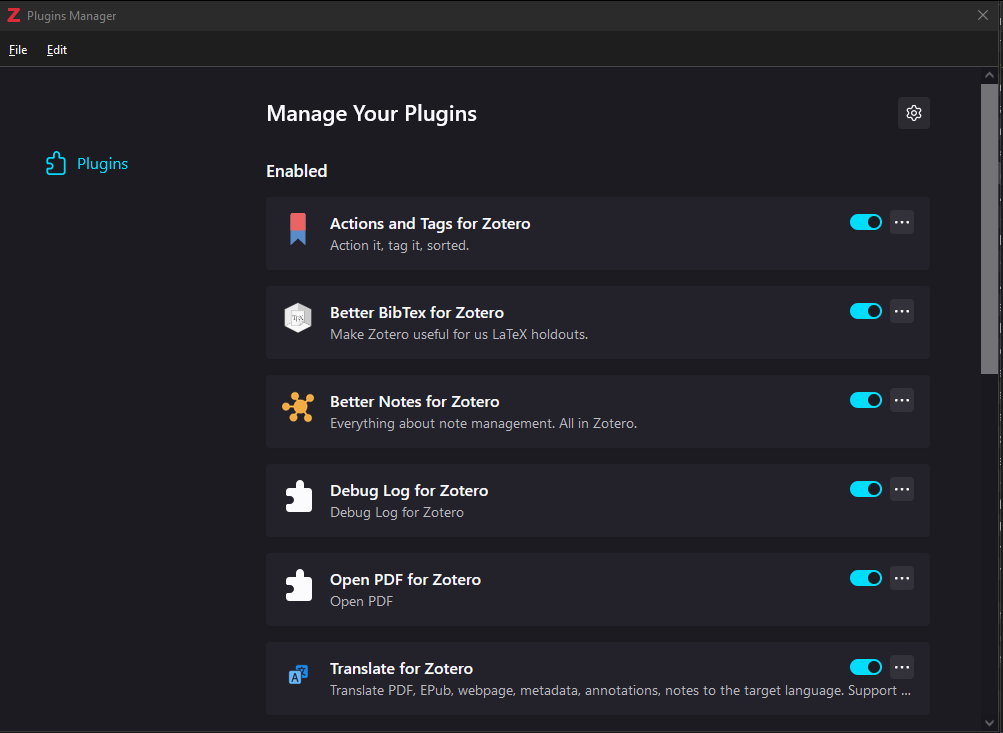The width and height of the screenshot is (1003, 733).
Task: Close the Plugins Manager window
Action: click(x=983, y=15)
